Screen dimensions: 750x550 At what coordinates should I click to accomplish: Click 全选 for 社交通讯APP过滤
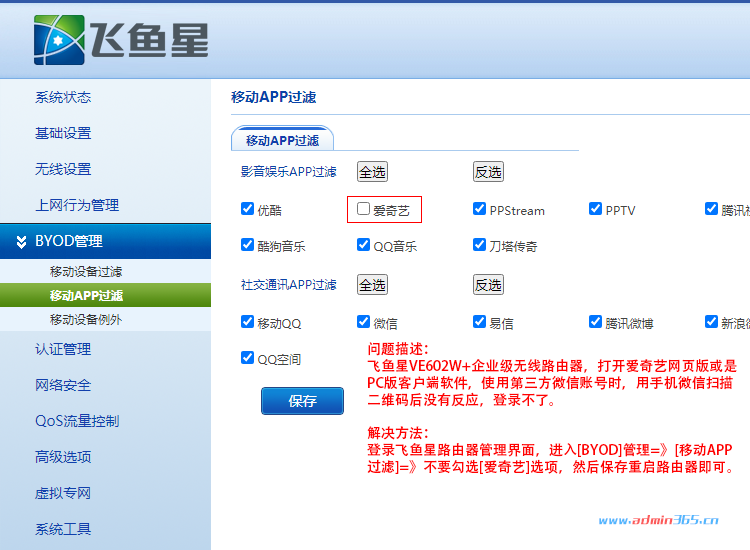(x=372, y=285)
